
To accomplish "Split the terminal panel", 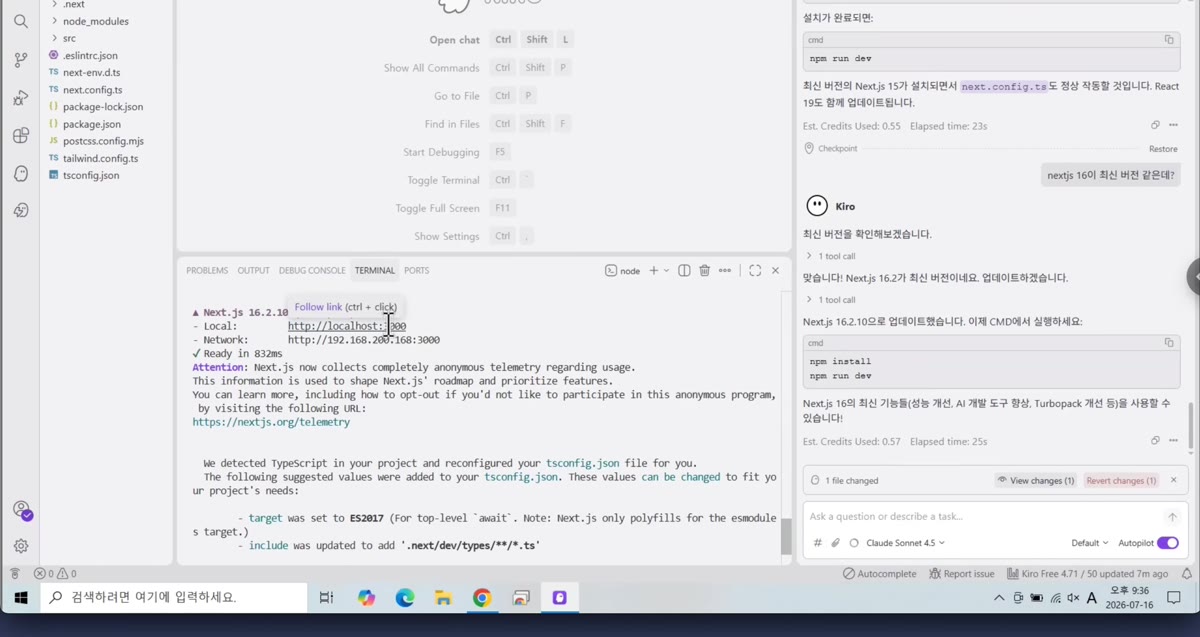I will point(684,270).
